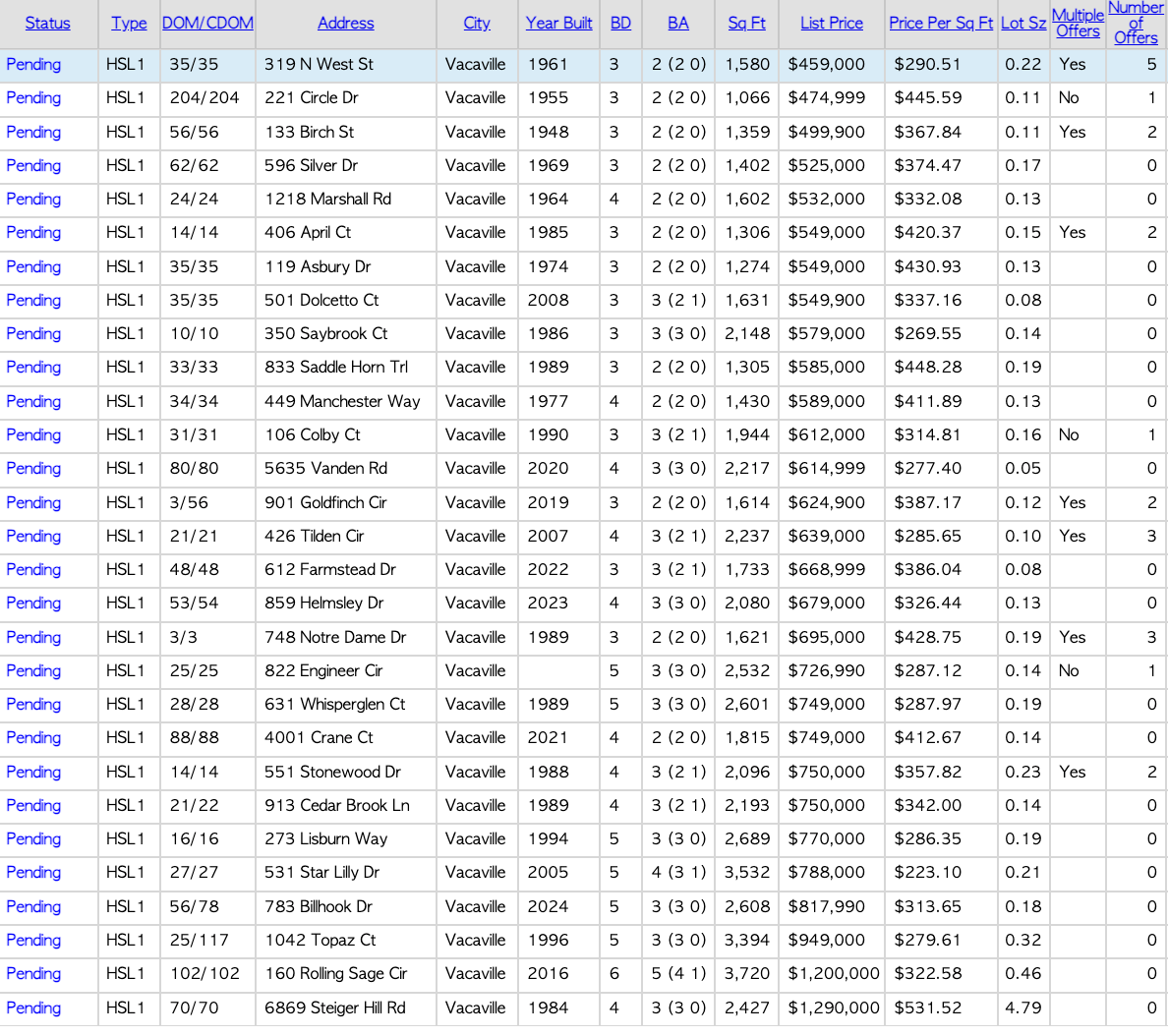Sort by the Year Built column header
Viewport: 1168px width, 1036px height.
(x=558, y=23)
